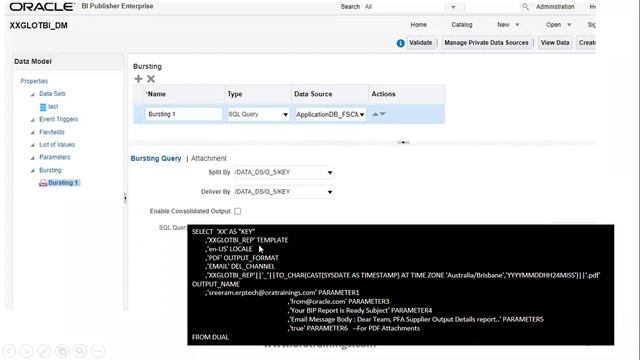Move Bursting 1 row down with arrow
Screen dimensions: 640x360
pyautogui.click(x=382, y=114)
